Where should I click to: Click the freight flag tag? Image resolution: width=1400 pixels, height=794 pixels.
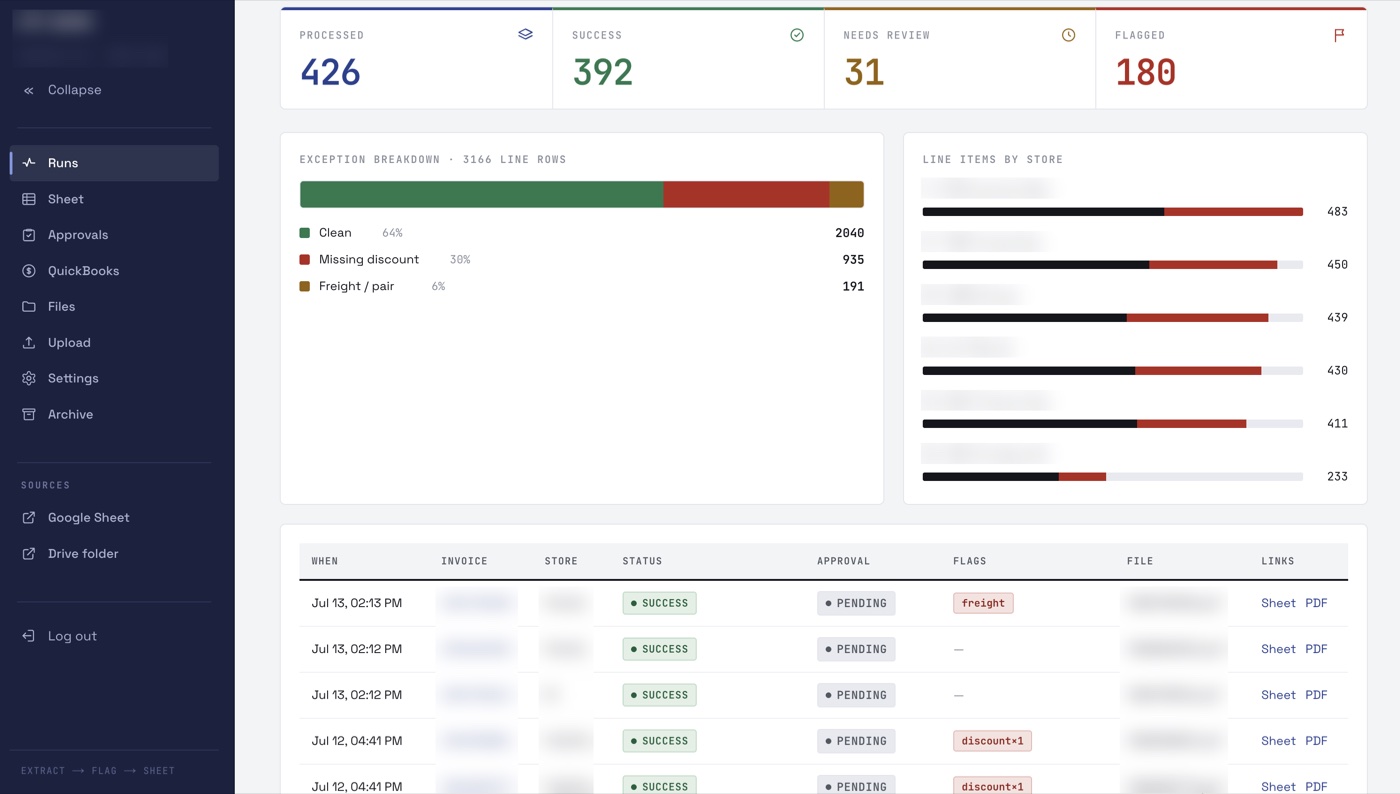[x=983, y=603]
